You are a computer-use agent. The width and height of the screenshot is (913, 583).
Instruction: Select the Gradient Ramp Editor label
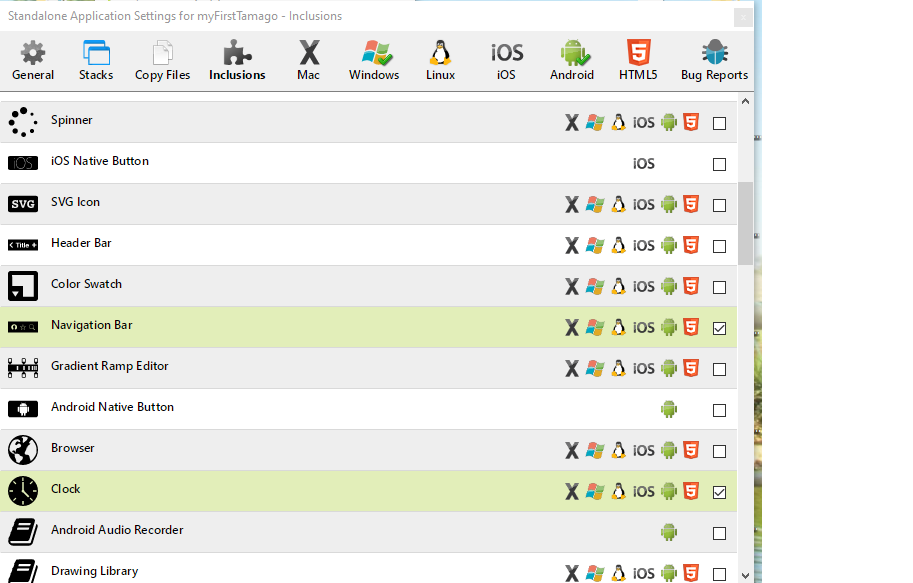(x=109, y=366)
